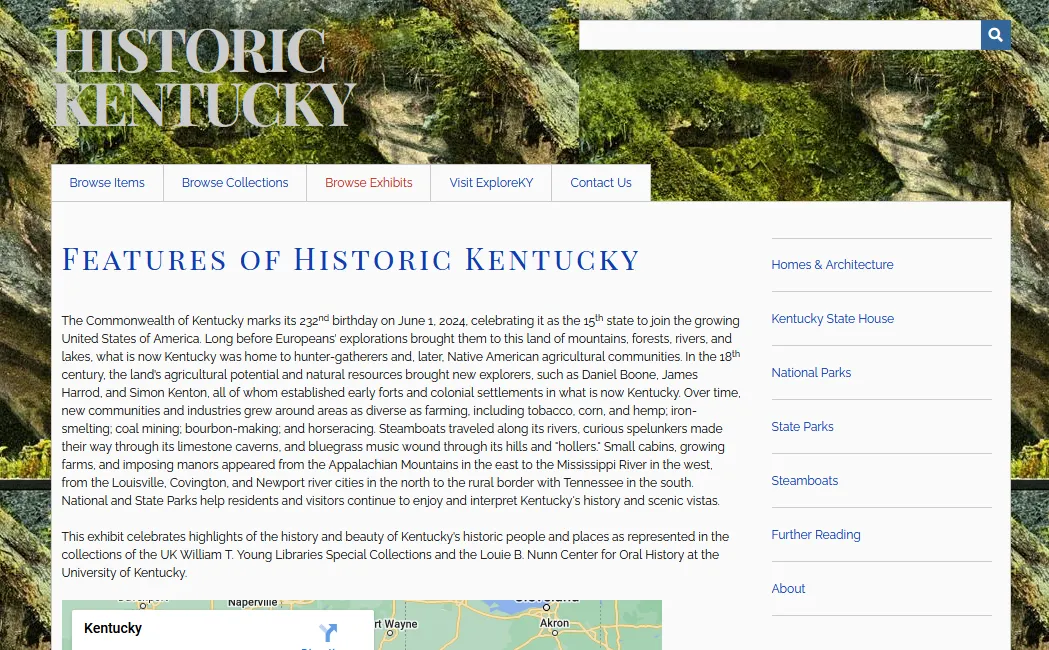Click the Kentucky label on map card
This screenshot has height=650, width=1049.
coord(113,628)
